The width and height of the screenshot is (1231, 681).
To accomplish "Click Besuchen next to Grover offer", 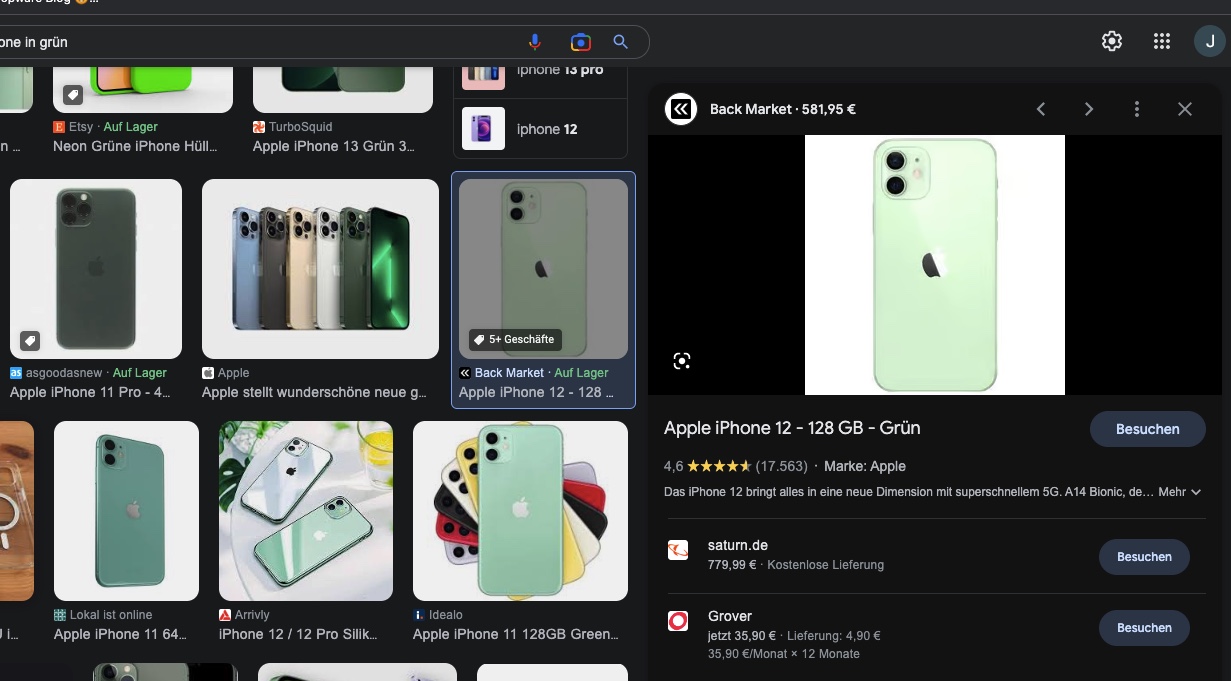I will [1143, 627].
